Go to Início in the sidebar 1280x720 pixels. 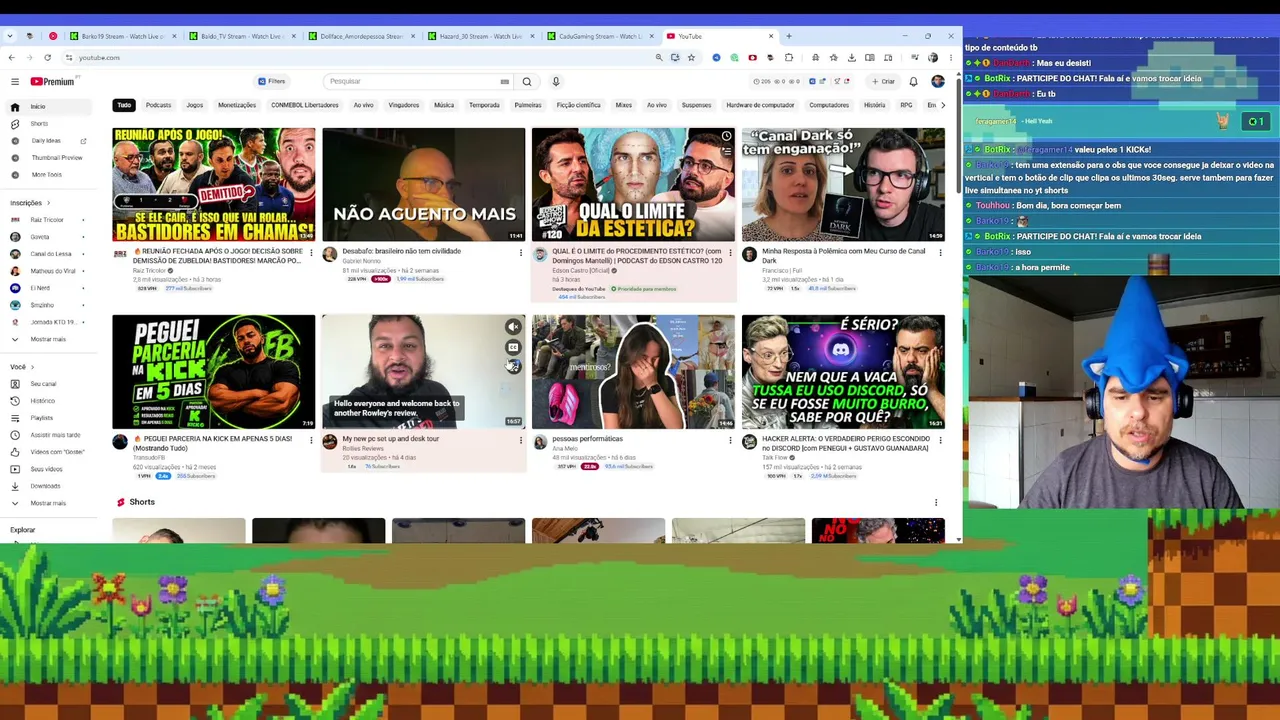pos(48,107)
